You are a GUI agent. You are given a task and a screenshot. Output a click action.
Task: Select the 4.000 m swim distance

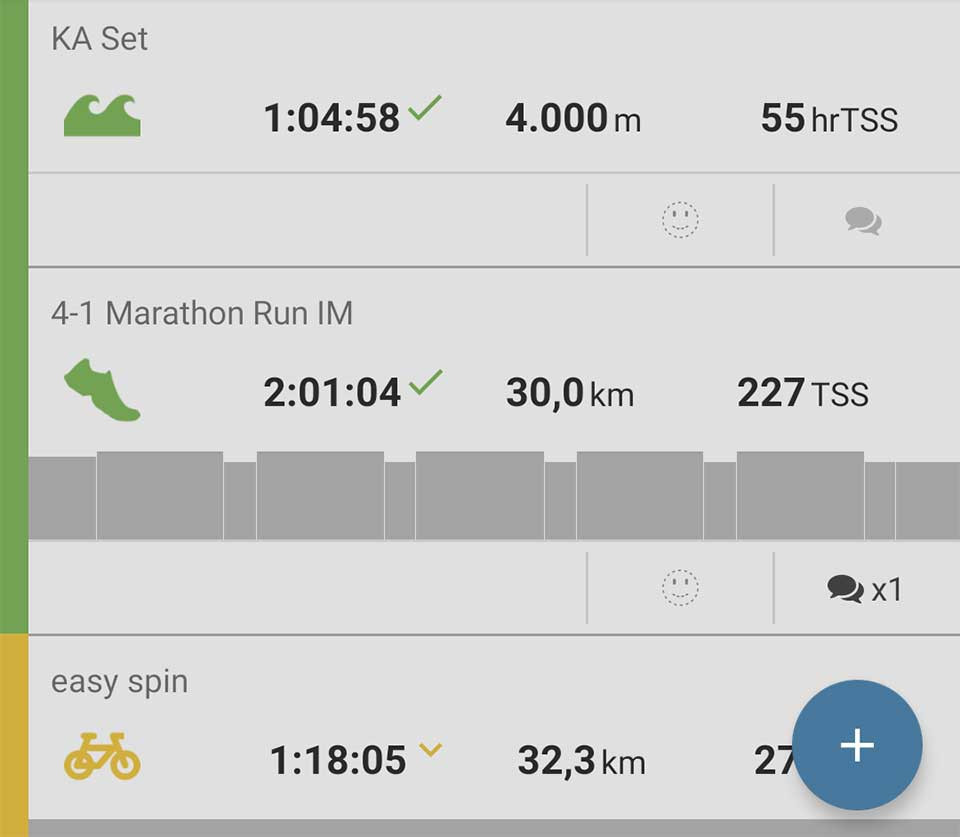click(x=573, y=119)
